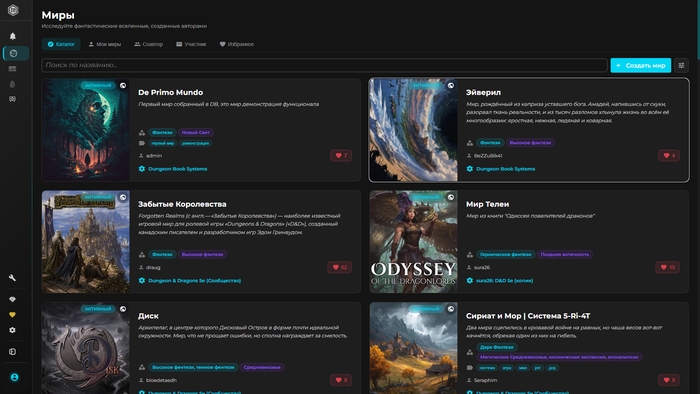Click author name bloedetaedh

point(161,380)
